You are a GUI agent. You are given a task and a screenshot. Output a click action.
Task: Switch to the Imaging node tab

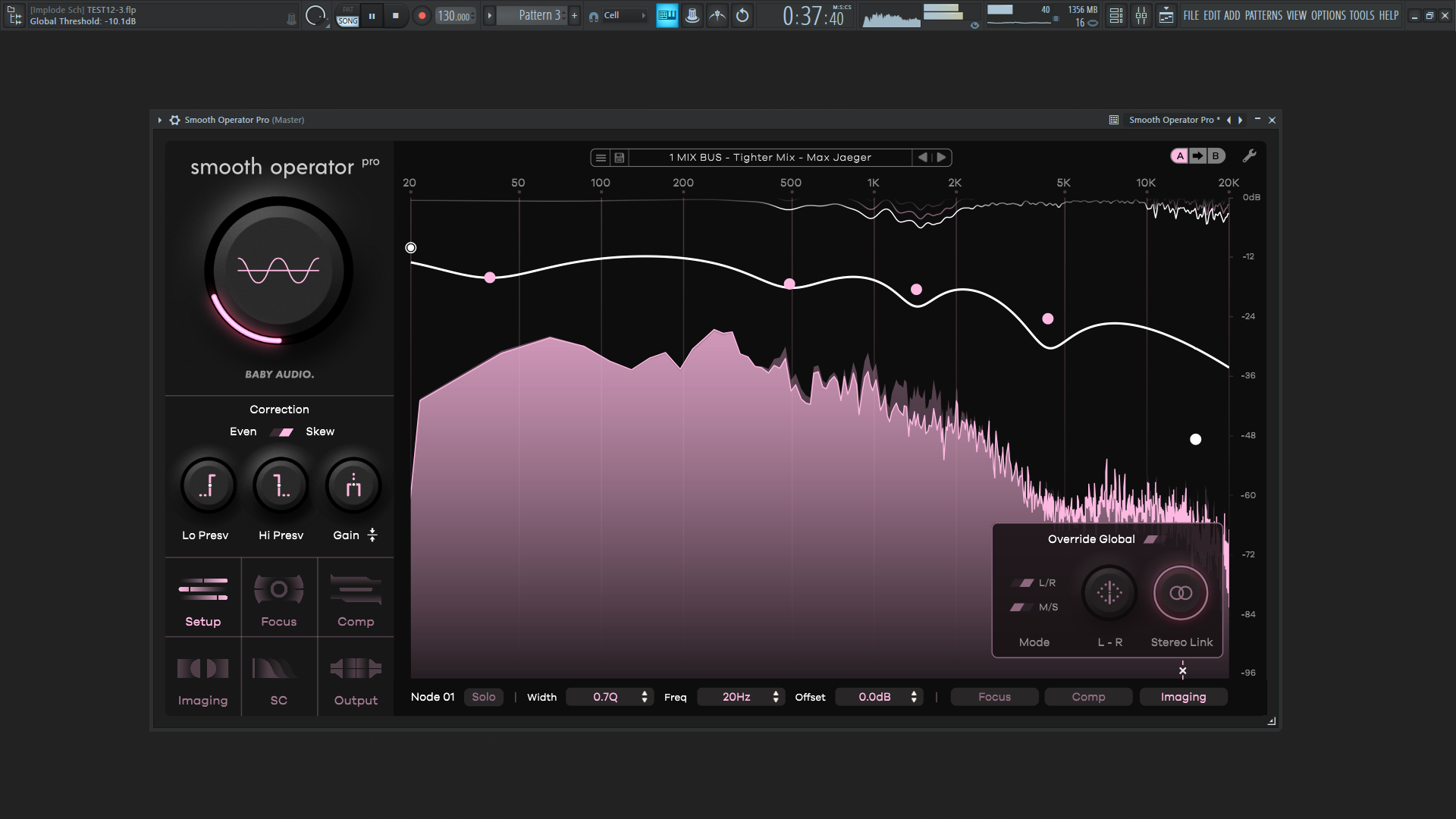point(1182,697)
